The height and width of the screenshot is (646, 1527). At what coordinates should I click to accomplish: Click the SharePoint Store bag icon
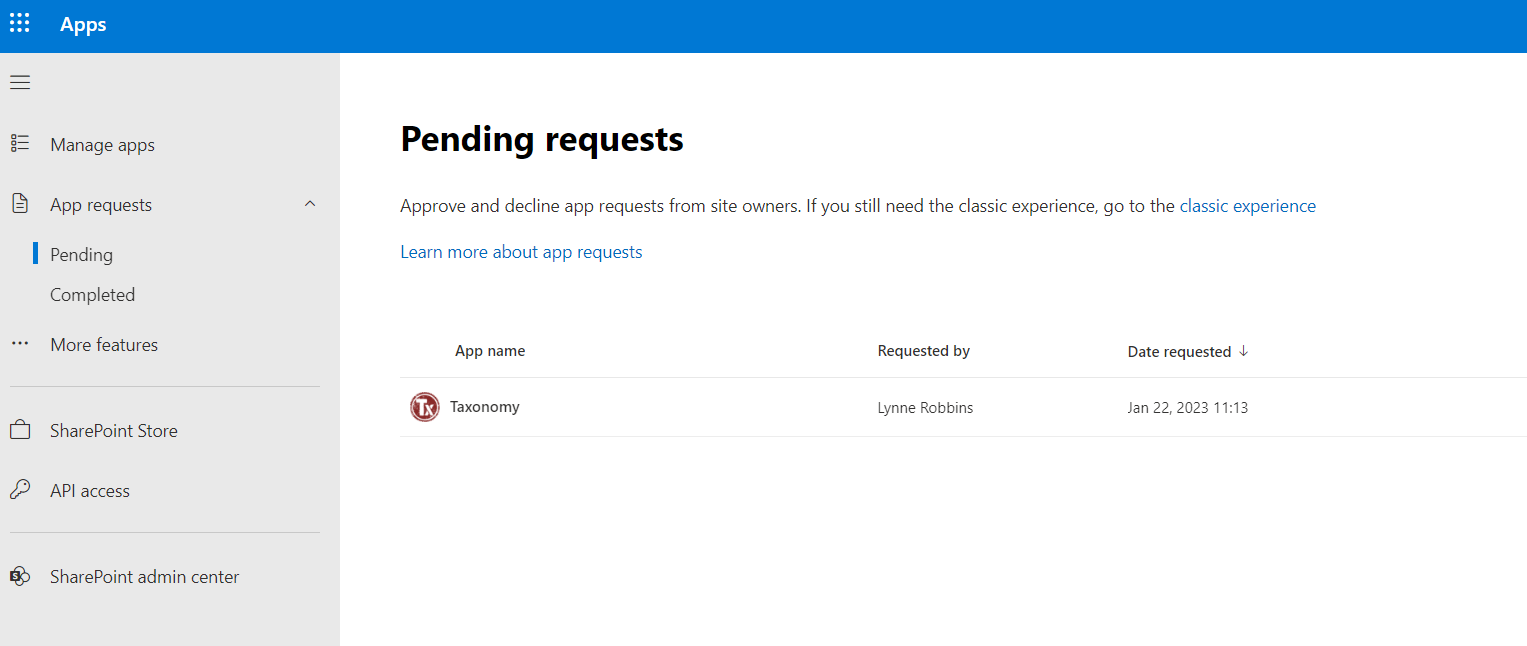tap(20, 431)
